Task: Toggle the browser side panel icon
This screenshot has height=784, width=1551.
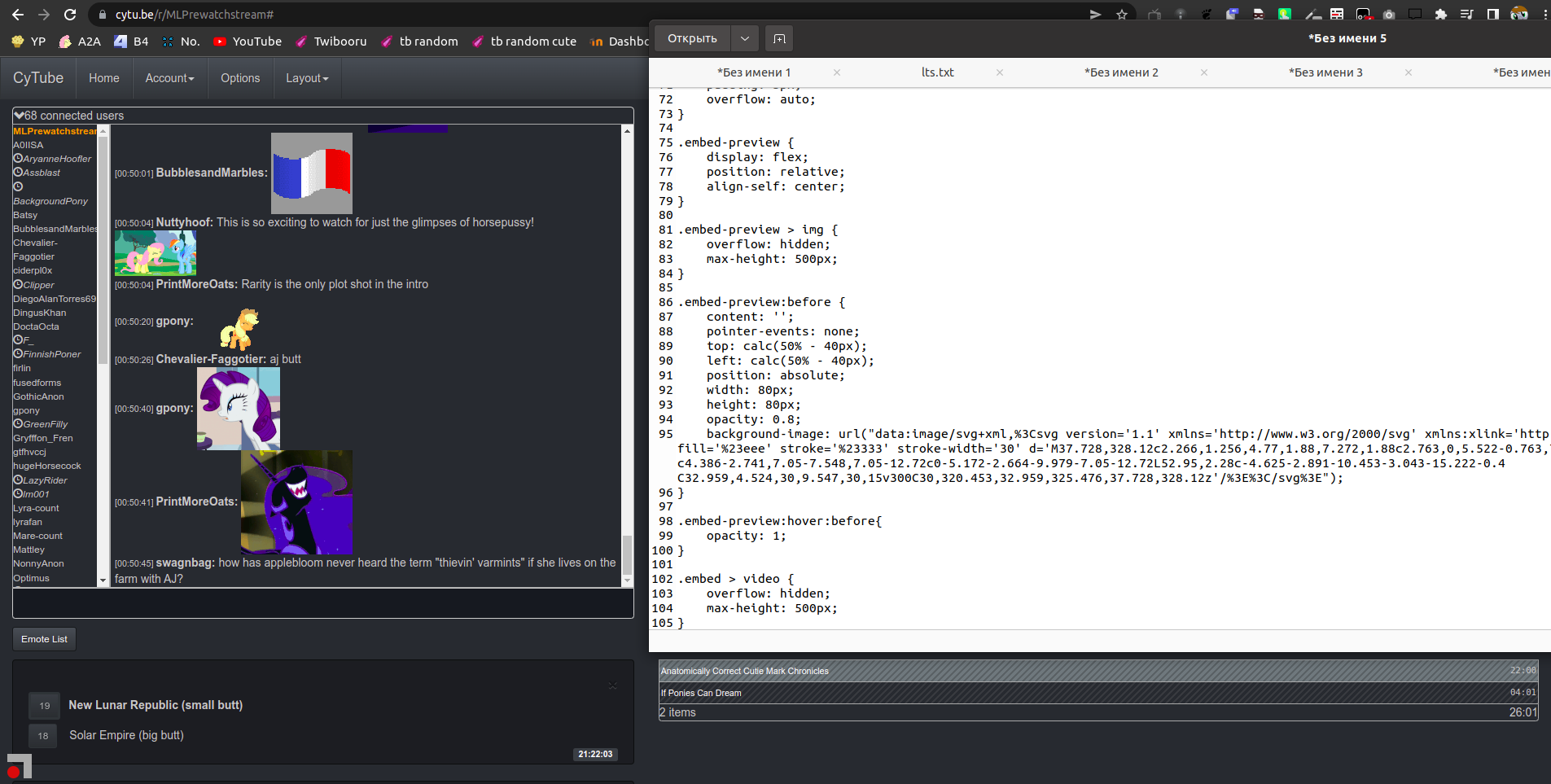Action: [x=1493, y=15]
